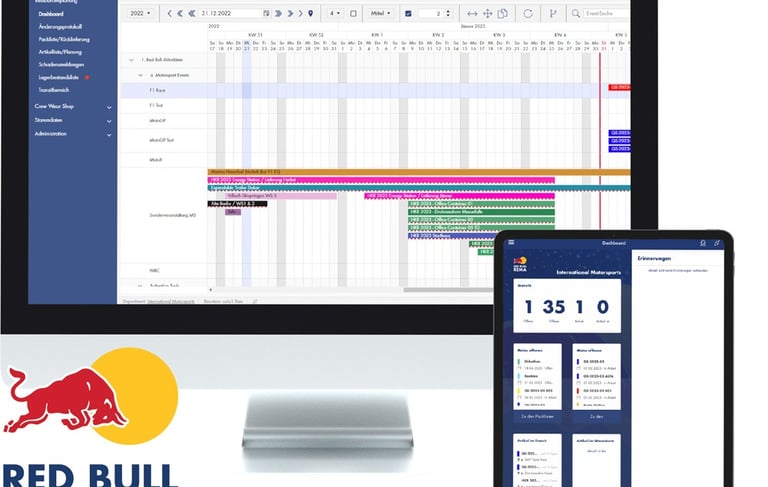Click the number field showing 2
768x487 pixels.
(x=431, y=14)
